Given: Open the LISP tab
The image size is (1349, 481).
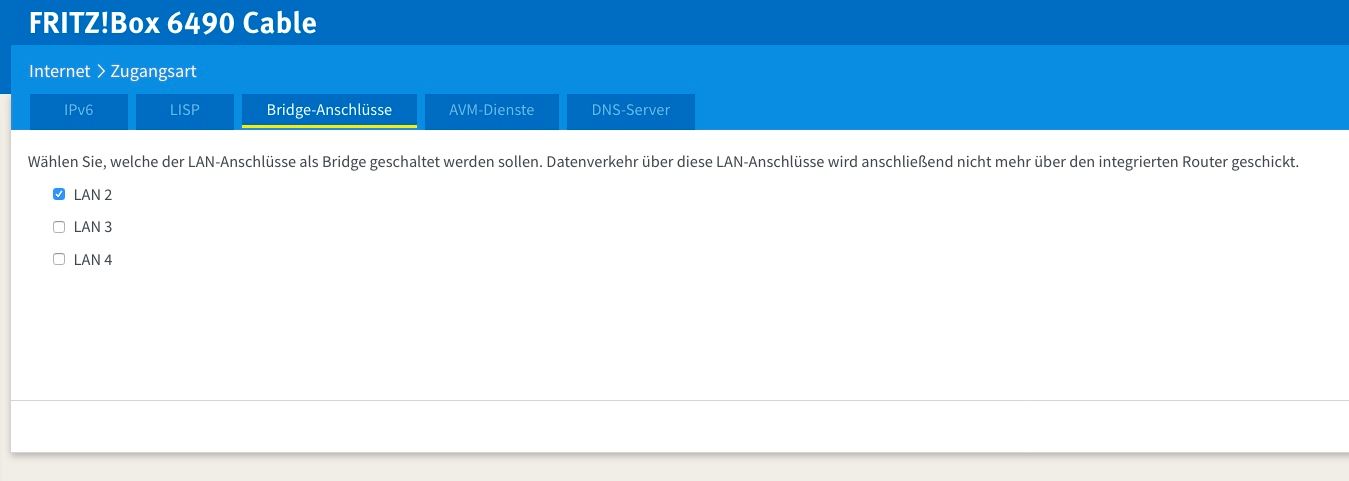Looking at the screenshot, I should click(x=184, y=111).
